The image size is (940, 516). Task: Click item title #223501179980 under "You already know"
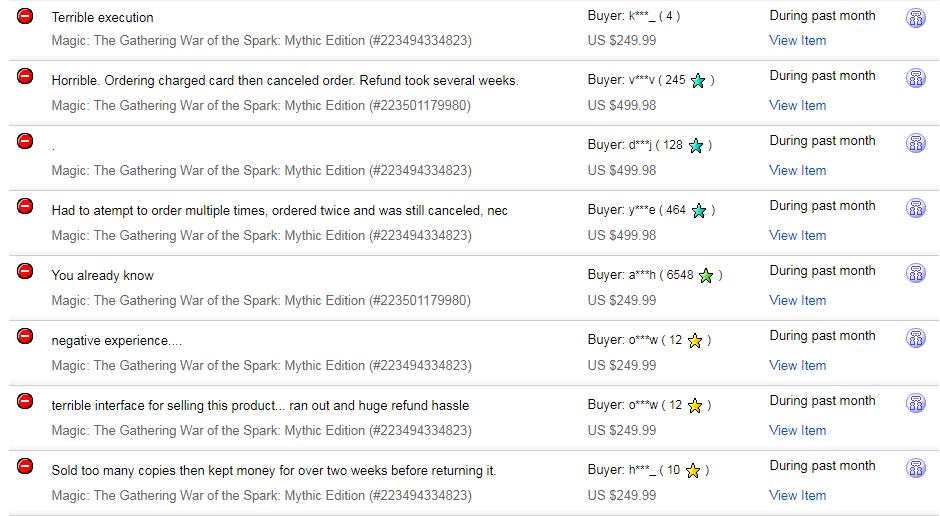[x=261, y=300]
